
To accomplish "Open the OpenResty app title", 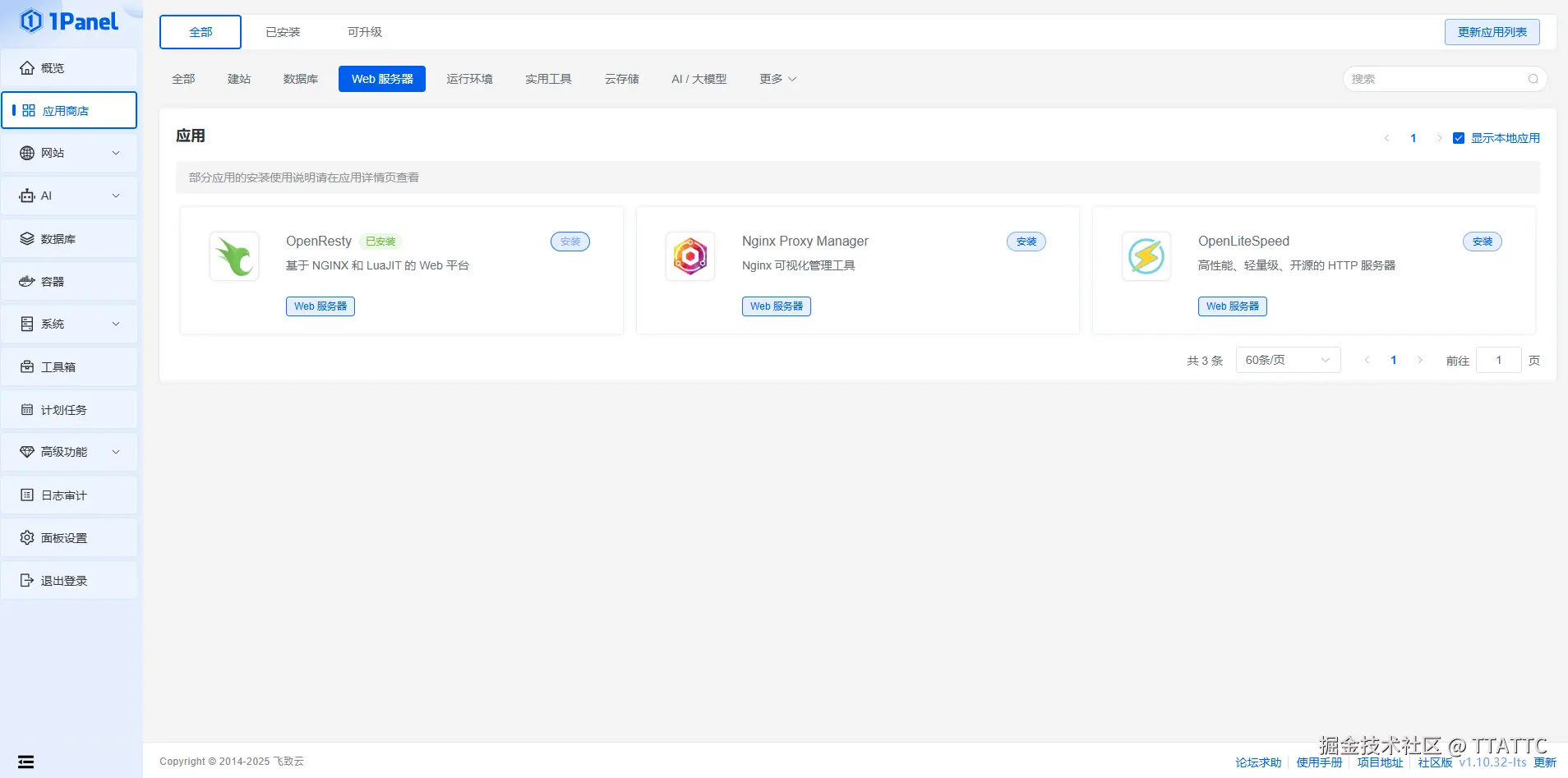I will [x=319, y=241].
